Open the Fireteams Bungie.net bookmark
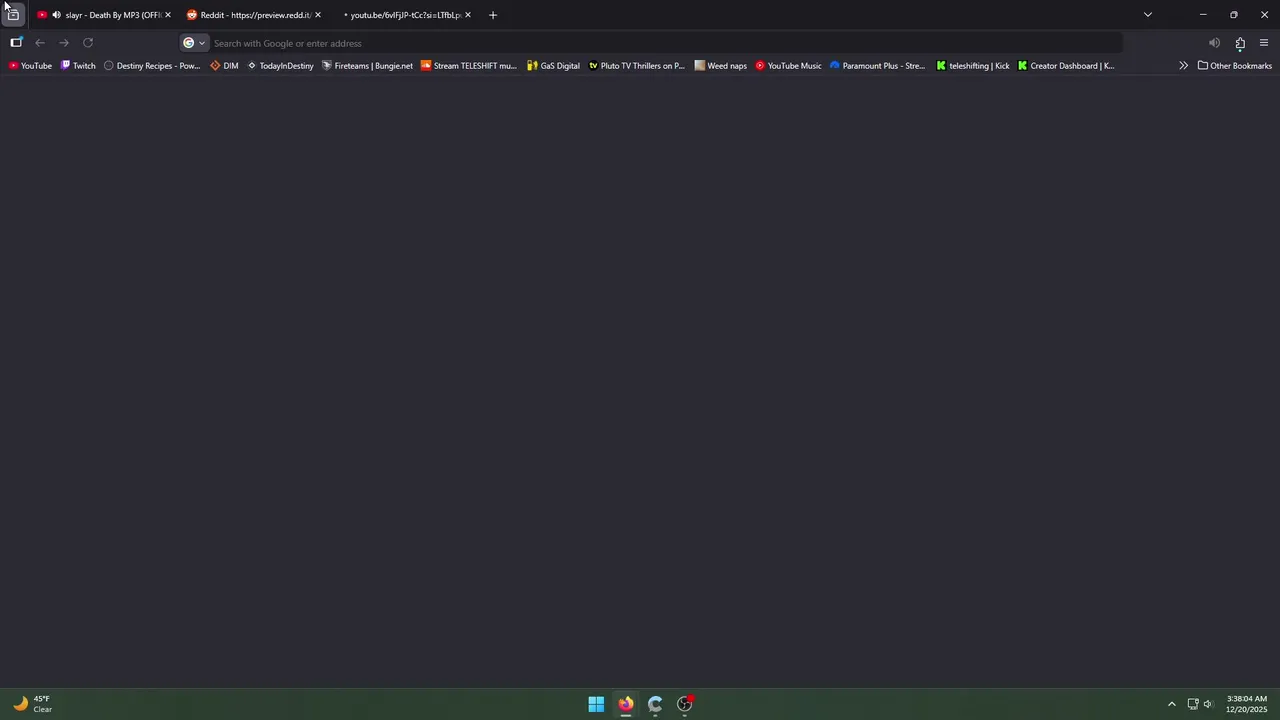Screen dimensions: 1280x720 pos(367,66)
